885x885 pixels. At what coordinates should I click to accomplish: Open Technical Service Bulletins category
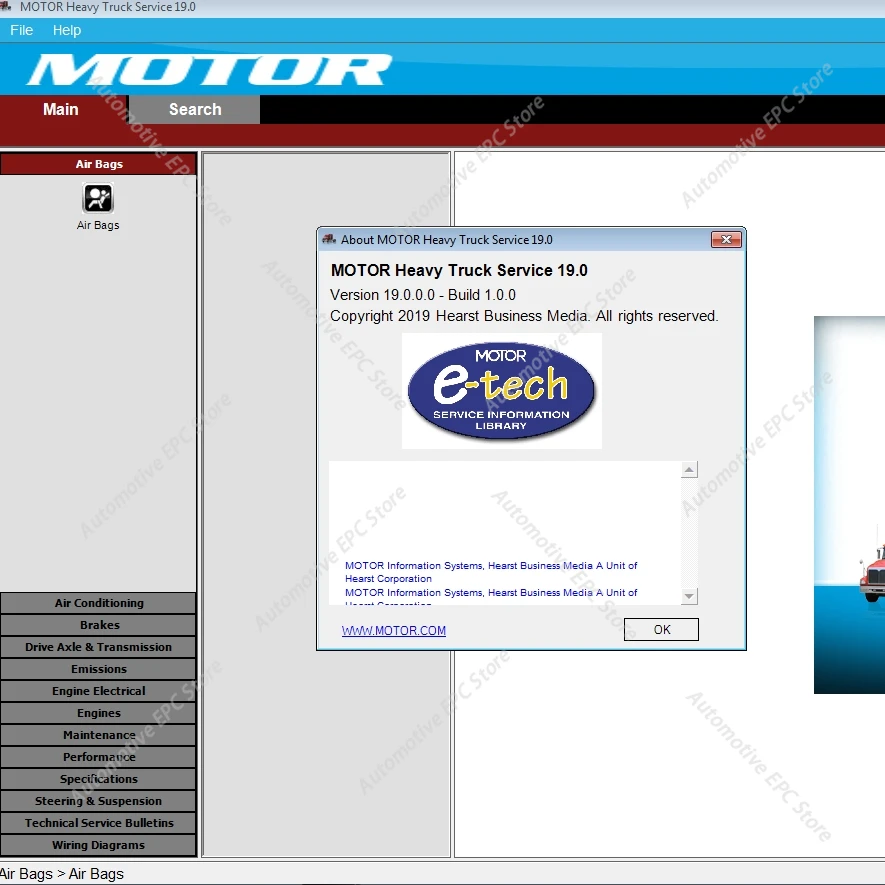click(x=99, y=823)
